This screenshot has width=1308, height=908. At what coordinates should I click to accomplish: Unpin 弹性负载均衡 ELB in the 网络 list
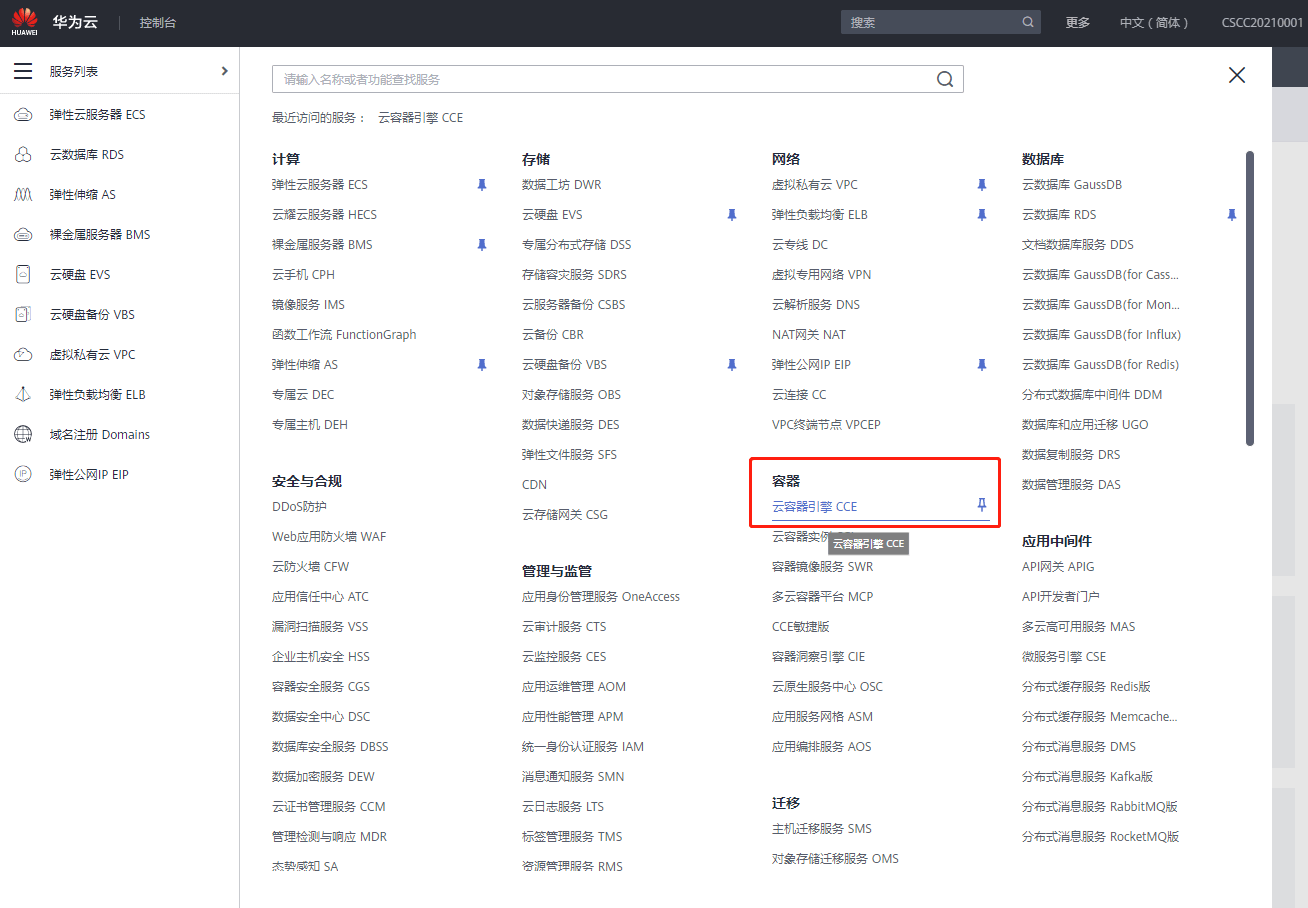click(982, 215)
